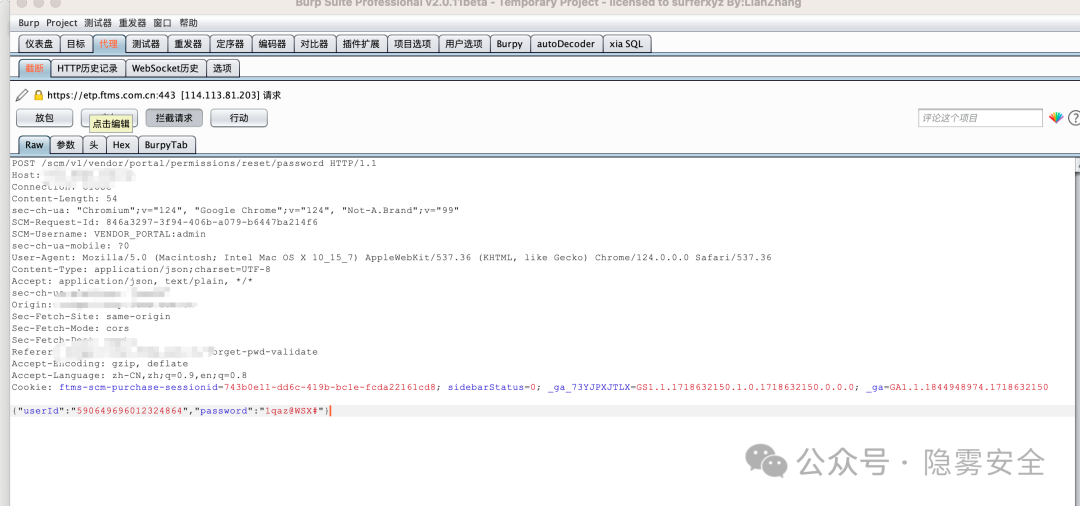
Task: Open the 窗口 menu
Action: (x=163, y=23)
